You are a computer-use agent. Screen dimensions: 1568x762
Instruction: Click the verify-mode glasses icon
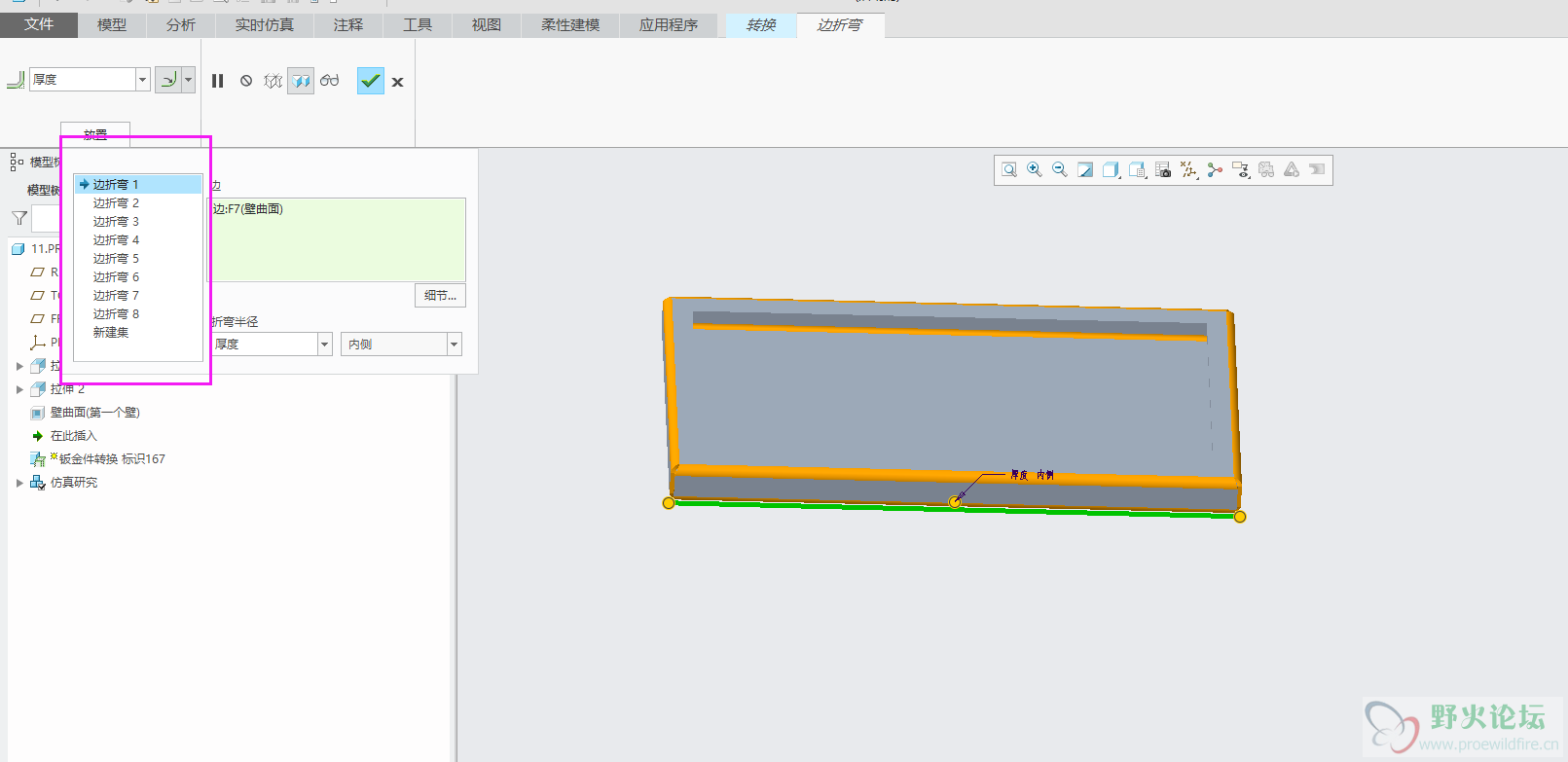tap(330, 81)
